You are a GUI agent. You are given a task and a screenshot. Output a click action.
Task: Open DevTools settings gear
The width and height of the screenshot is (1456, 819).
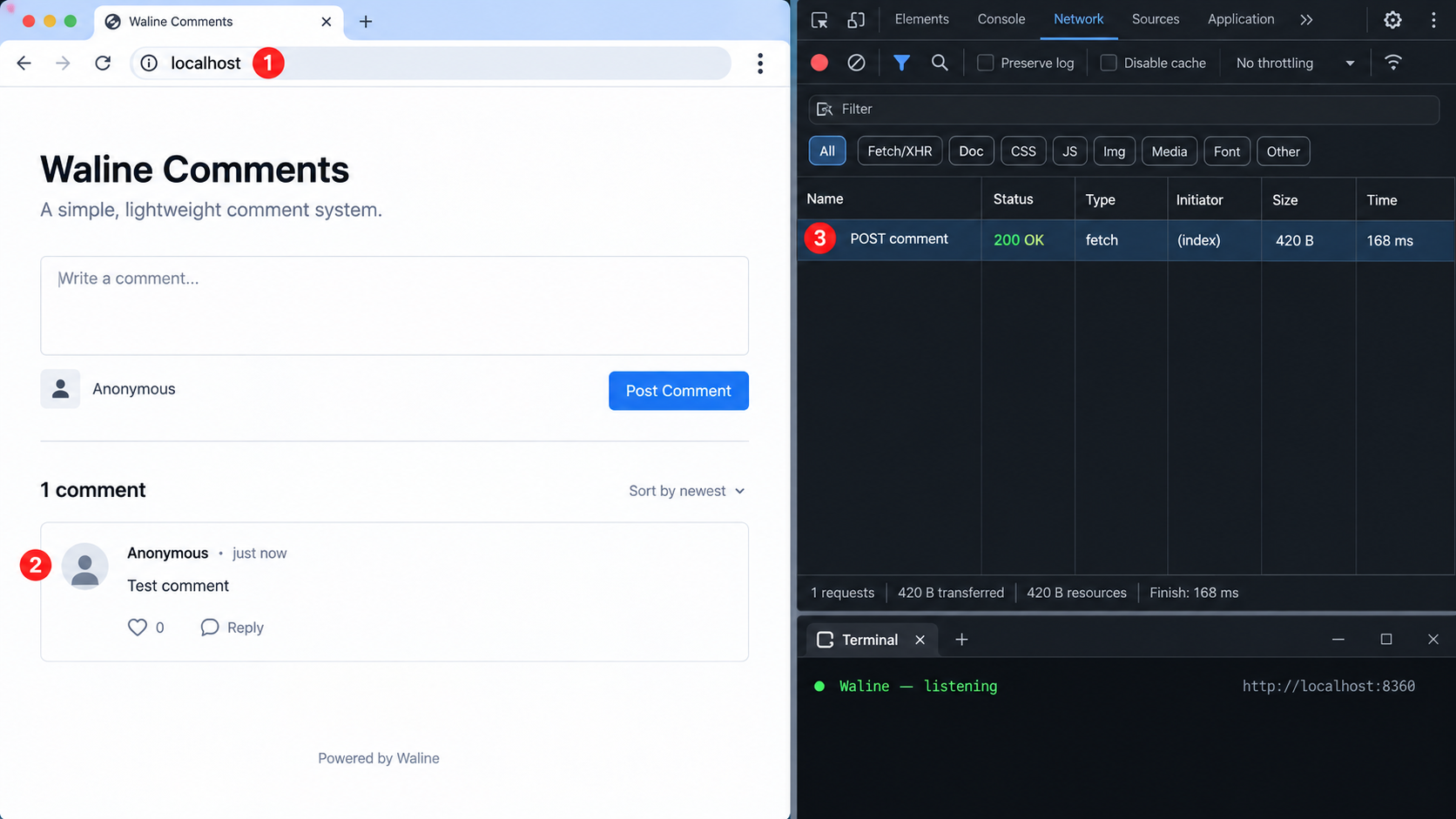1392,19
